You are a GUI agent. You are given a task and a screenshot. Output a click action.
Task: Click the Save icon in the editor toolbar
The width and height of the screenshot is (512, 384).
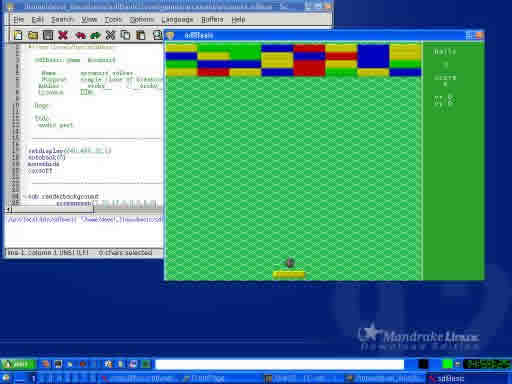pos(48,35)
